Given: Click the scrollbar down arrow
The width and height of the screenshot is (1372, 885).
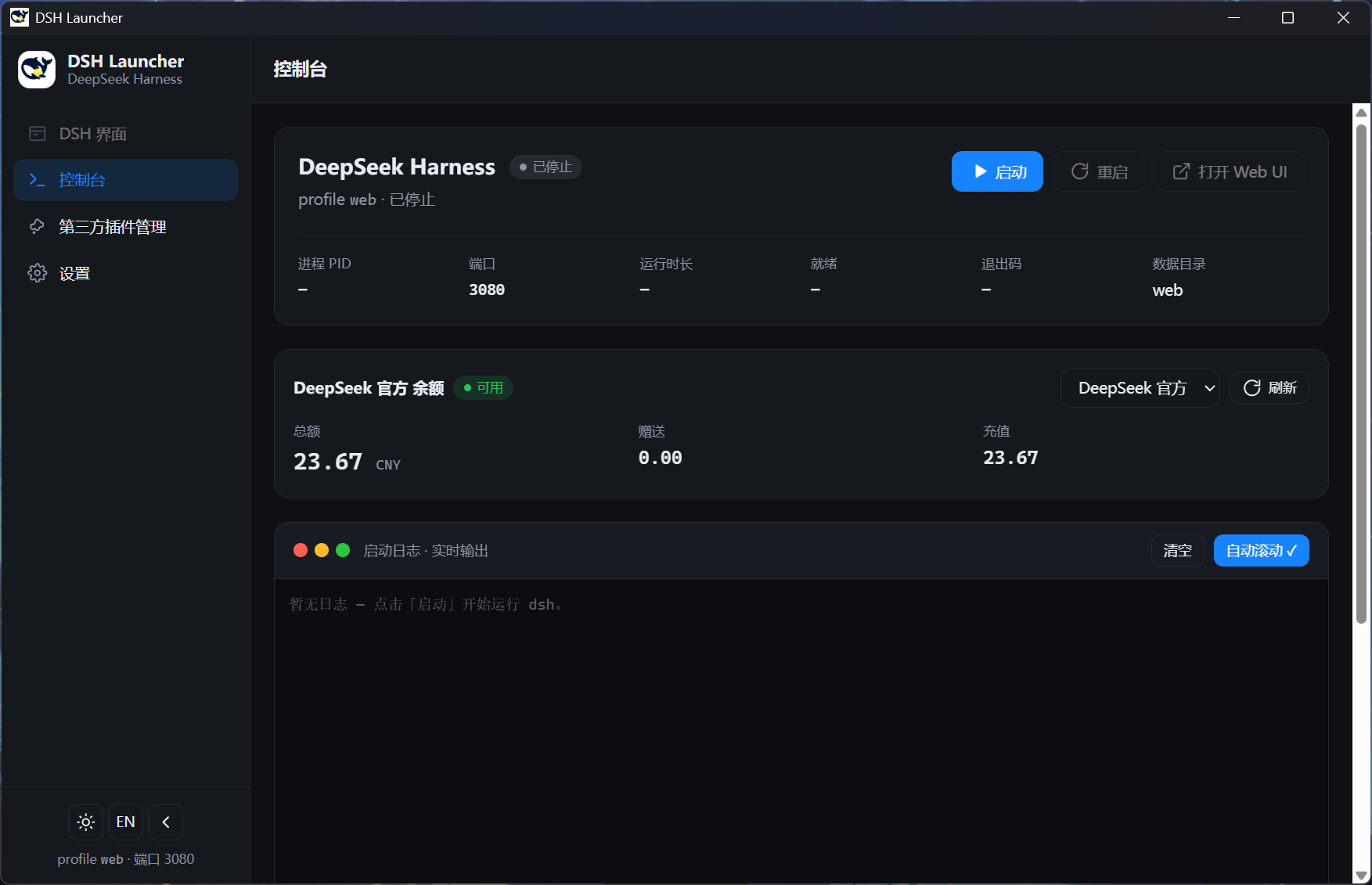Looking at the screenshot, I should 1361,876.
